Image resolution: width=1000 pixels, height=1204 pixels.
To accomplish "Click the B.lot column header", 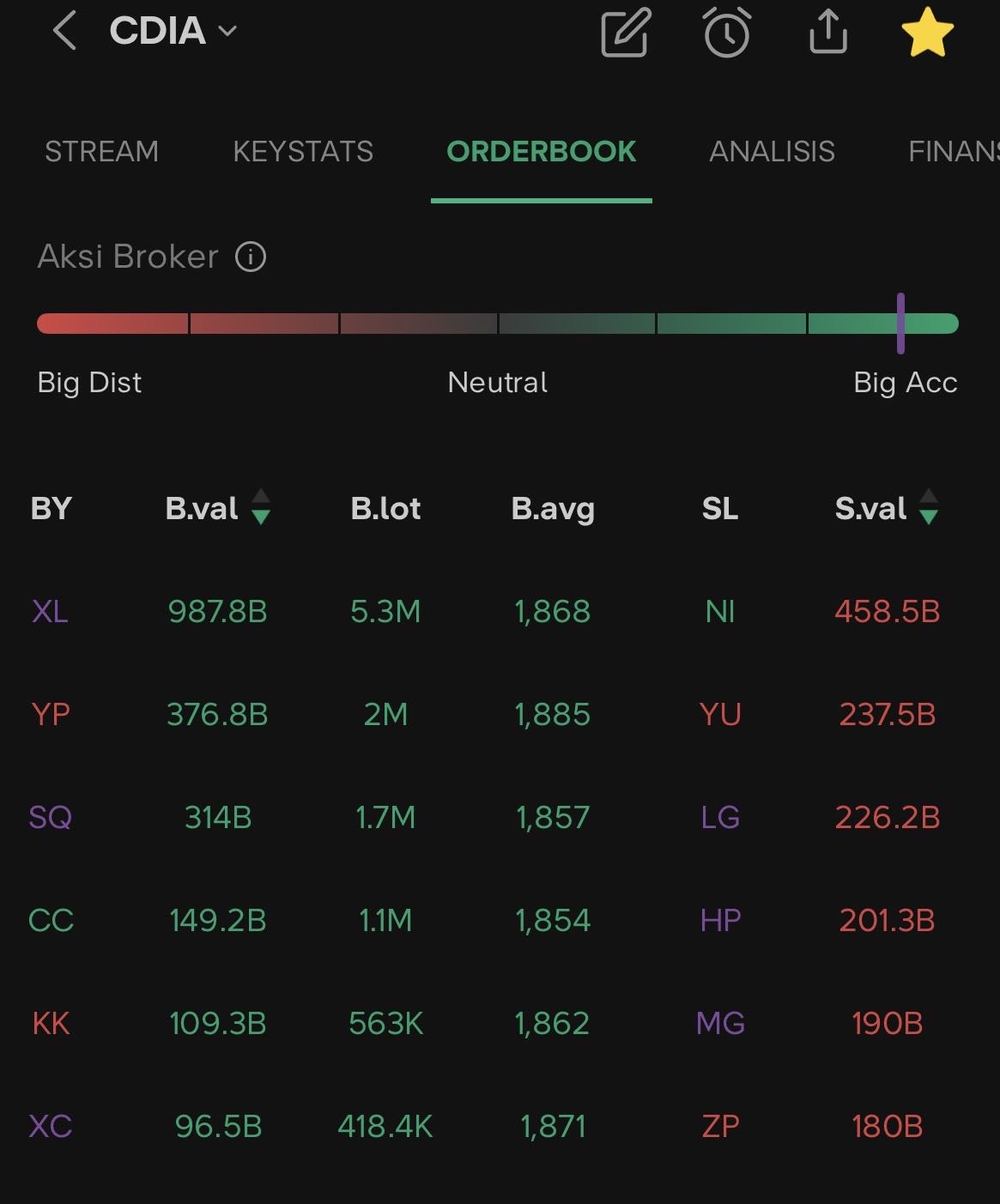I will [385, 509].
